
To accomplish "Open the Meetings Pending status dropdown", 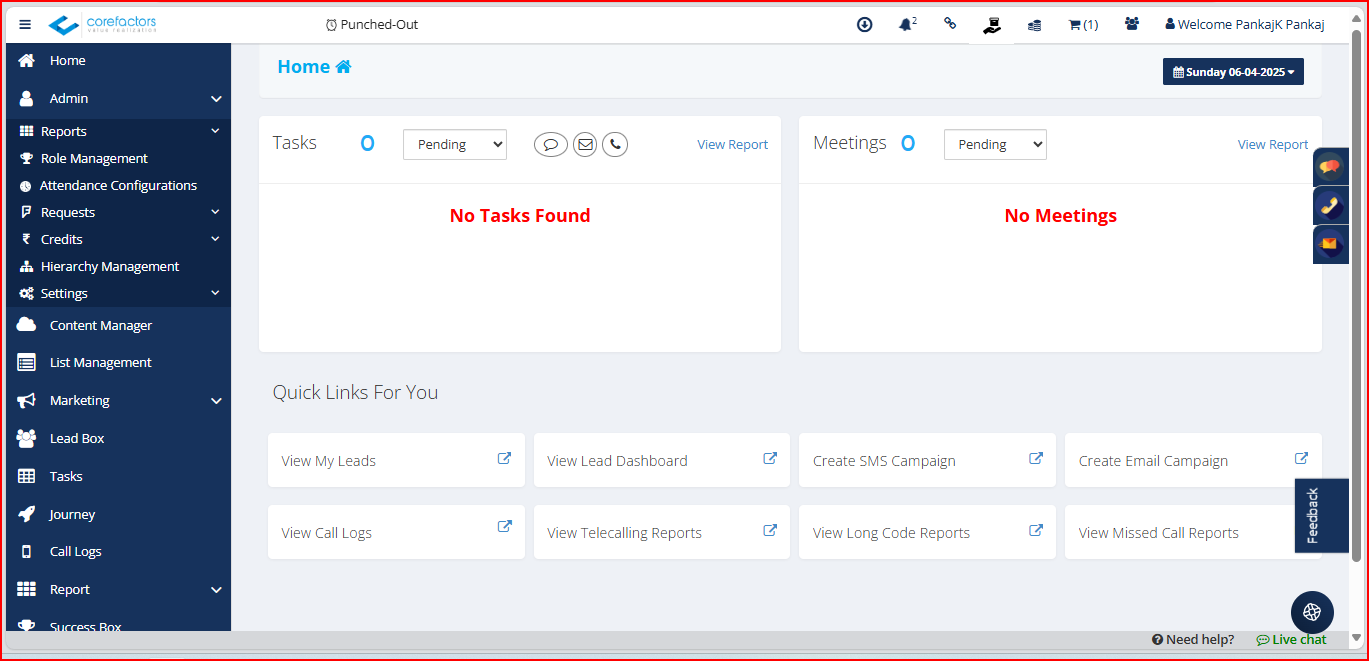I will pos(995,144).
